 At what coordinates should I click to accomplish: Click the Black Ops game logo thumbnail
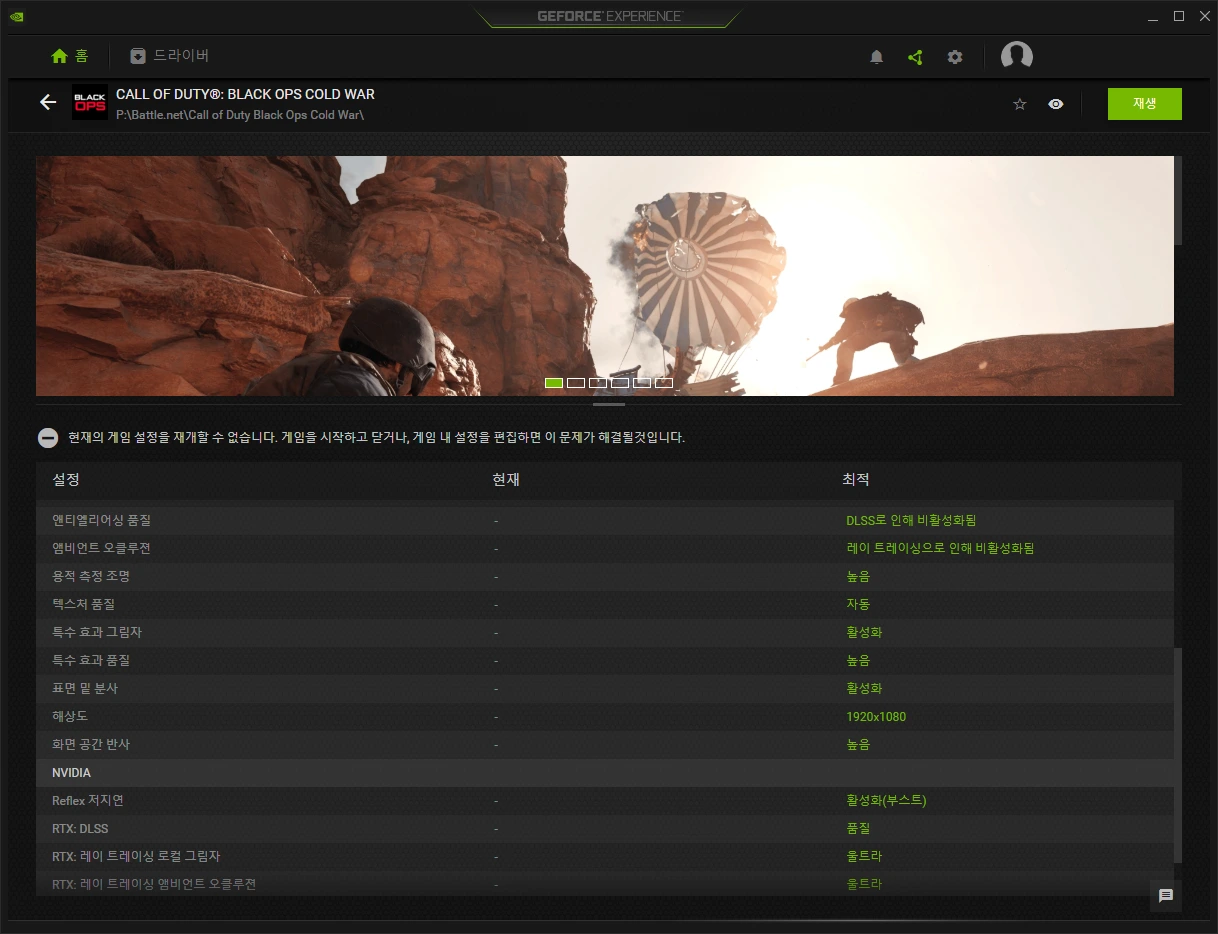(90, 103)
